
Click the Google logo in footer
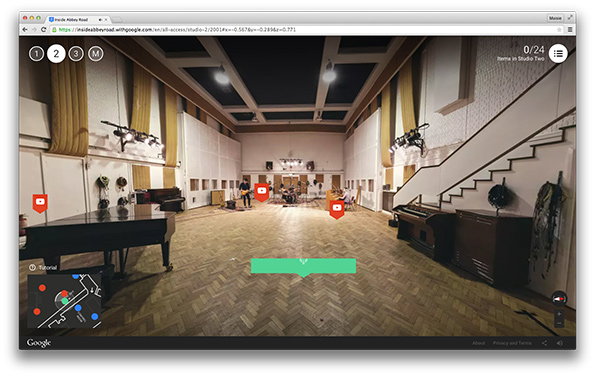[x=39, y=343]
